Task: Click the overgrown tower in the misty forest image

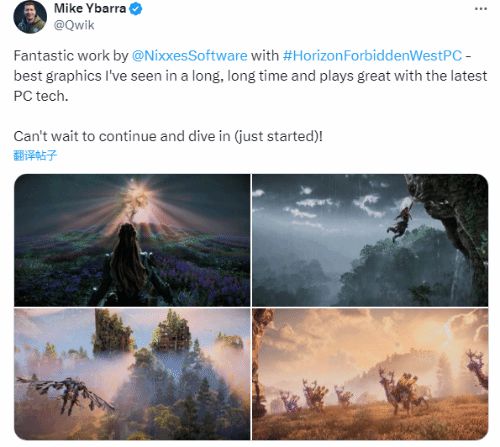Action: tap(113, 332)
